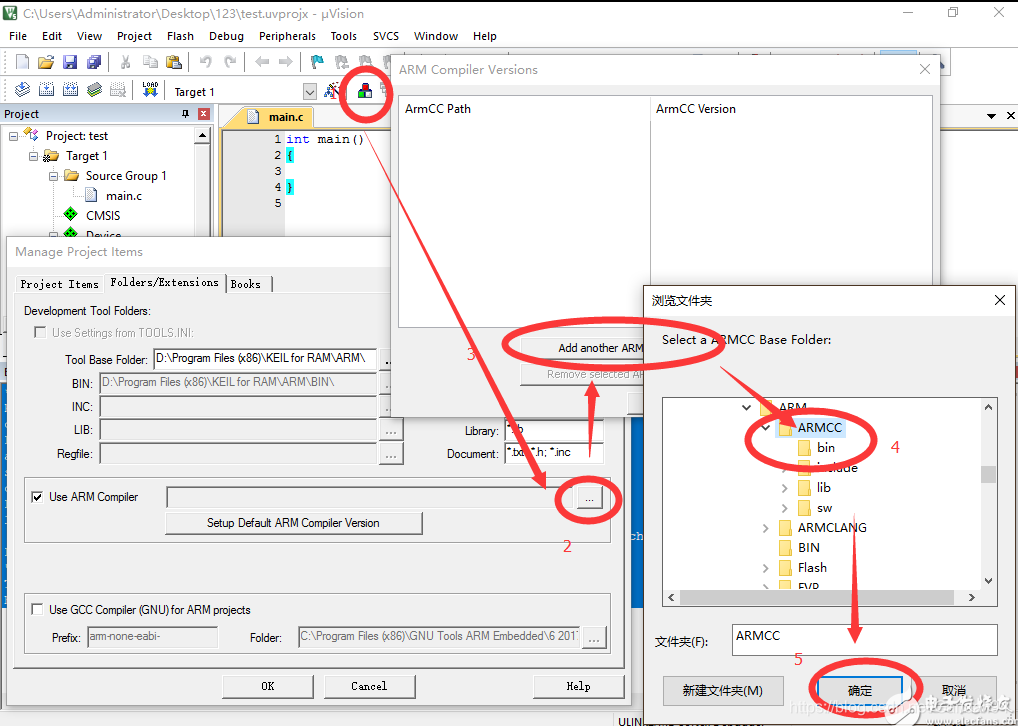This screenshot has height=726, width=1018.
Task: Copy icon in toolbar
Action: click(150, 62)
